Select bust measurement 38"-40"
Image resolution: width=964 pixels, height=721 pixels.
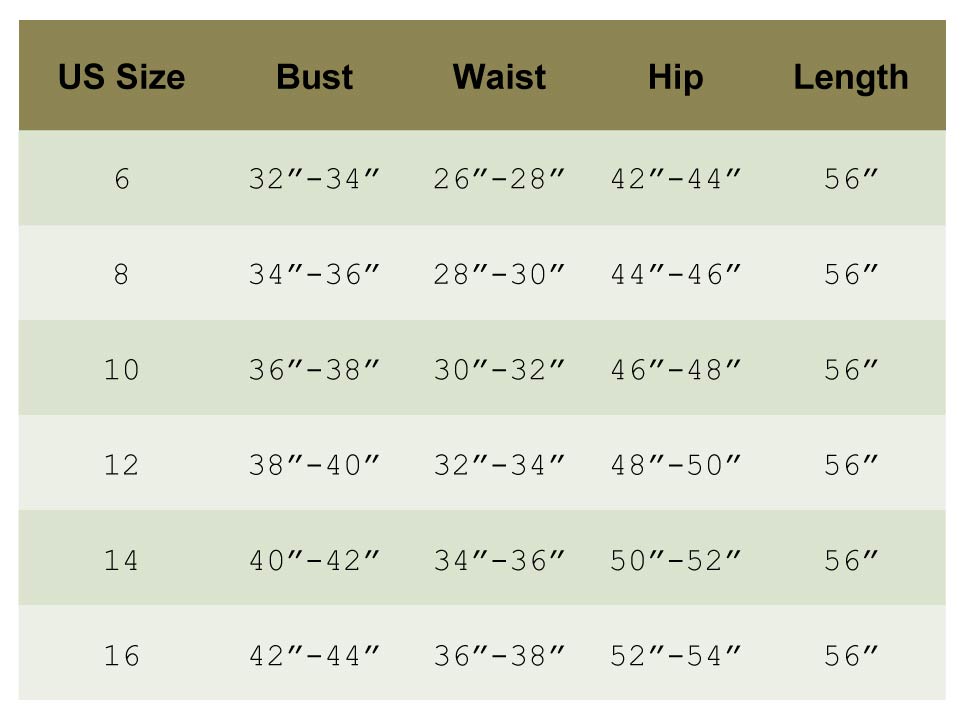point(315,465)
